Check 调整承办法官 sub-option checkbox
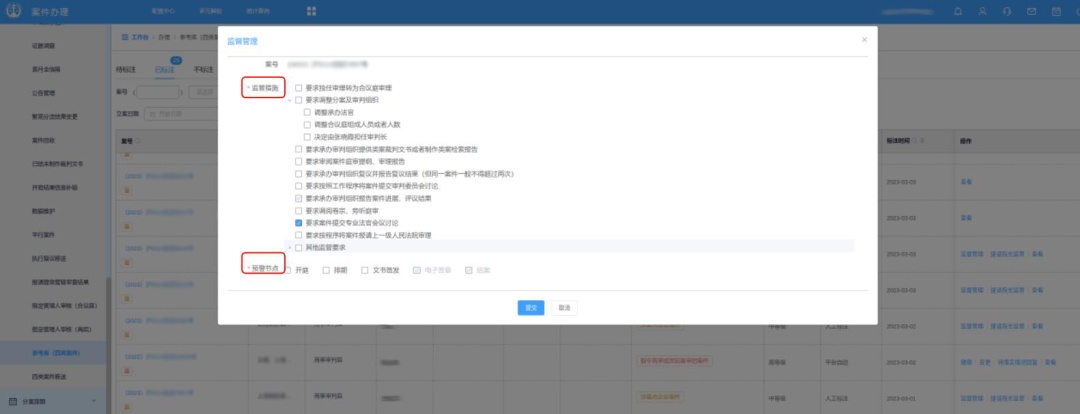This screenshot has width=1080, height=414. click(306, 112)
